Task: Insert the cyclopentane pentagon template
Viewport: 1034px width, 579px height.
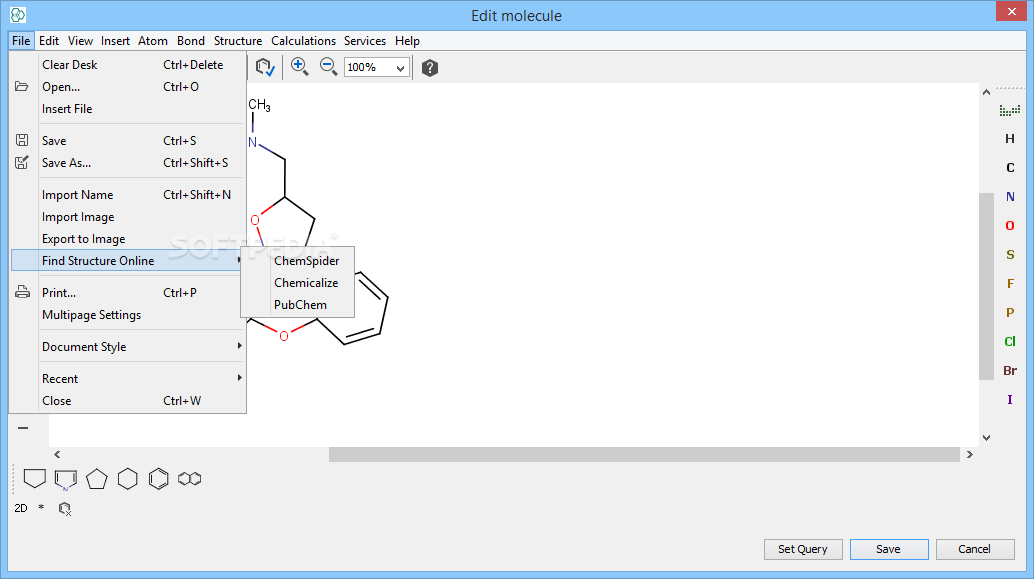Action: pyautogui.click(x=96, y=479)
